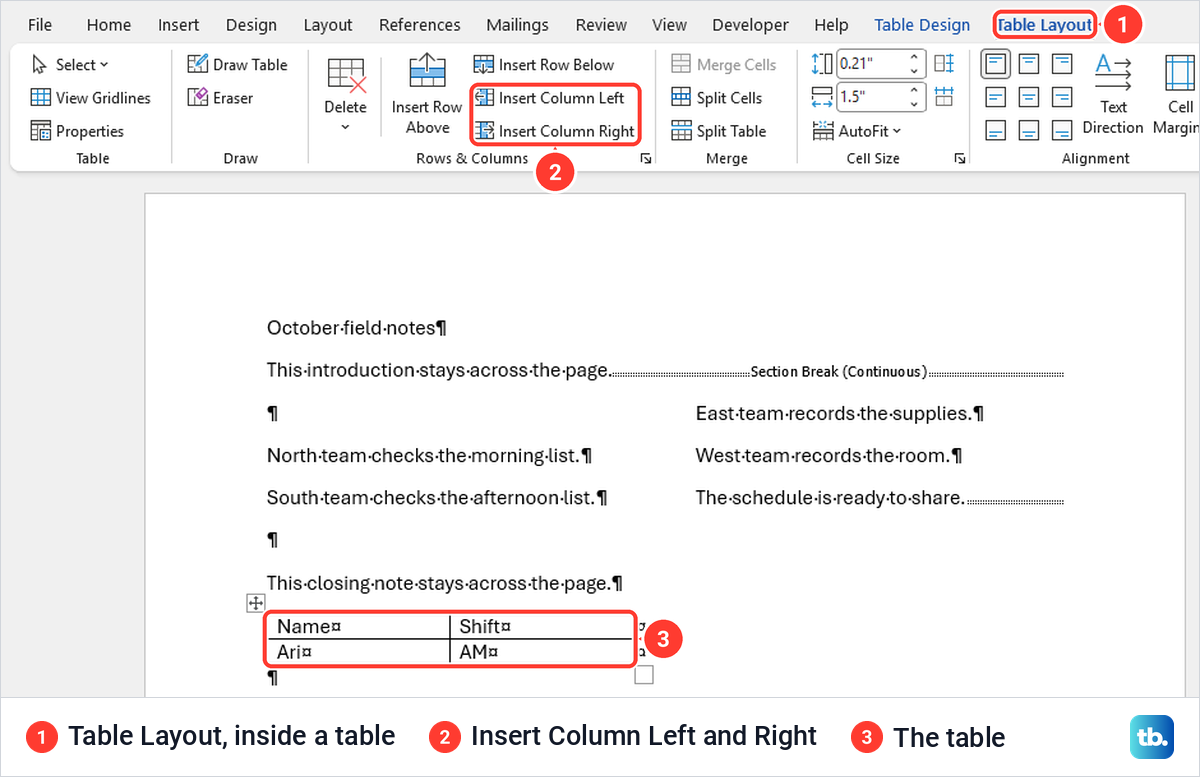1200x777 pixels.
Task: Click the "Shift" table cell
Action: coord(541,627)
